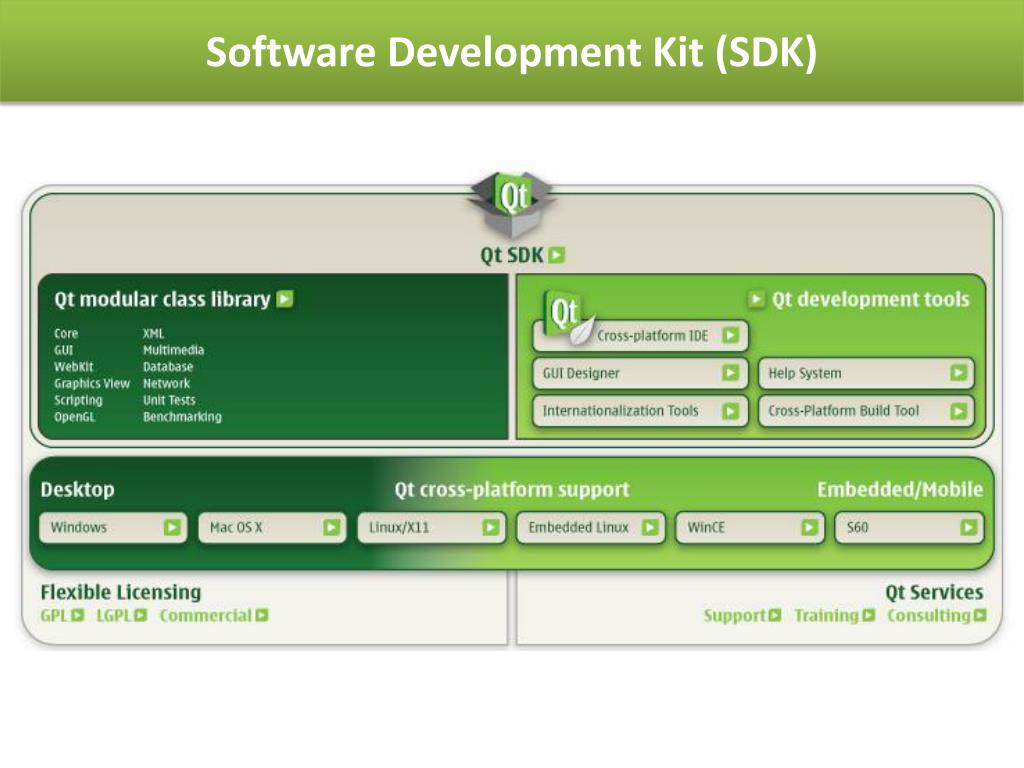The image size is (1024, 768).
Task: Choose the S60 platform button
Action: coord(910,528)
